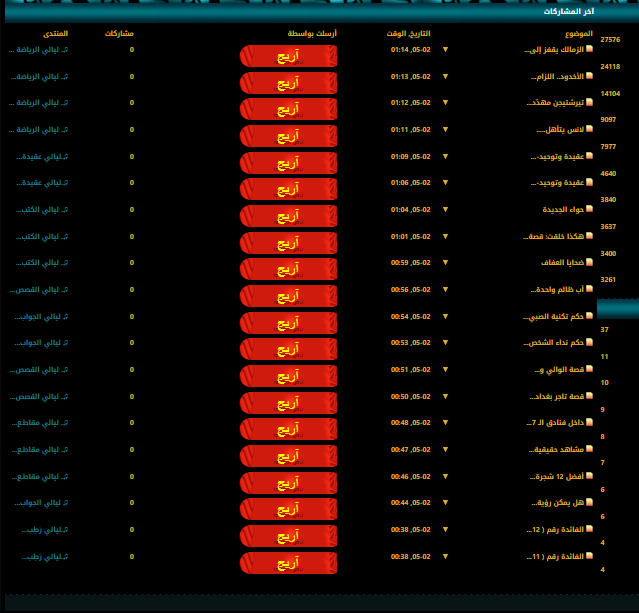Click author badge 'أريج' on the 01:12 row
Viewport: 639px width, 613px height.
[288, 108]
